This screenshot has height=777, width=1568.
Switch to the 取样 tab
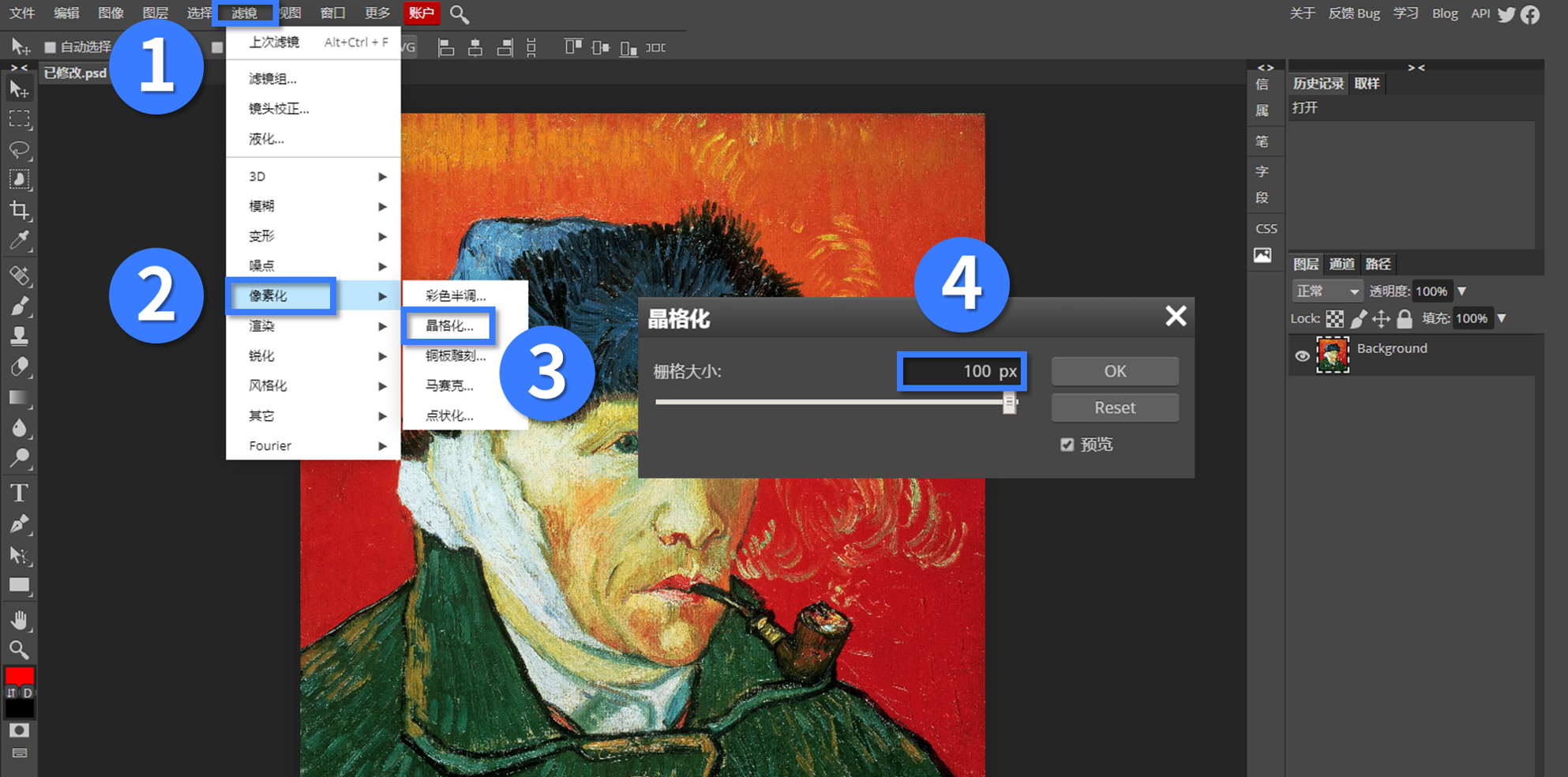click(x=1367, y=84)
